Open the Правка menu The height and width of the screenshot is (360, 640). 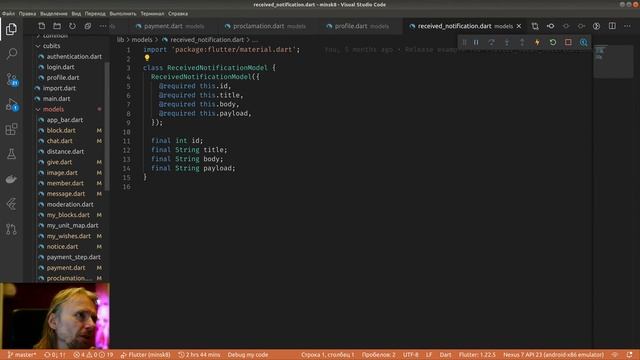pyautogui.click(x=27, y=13)
